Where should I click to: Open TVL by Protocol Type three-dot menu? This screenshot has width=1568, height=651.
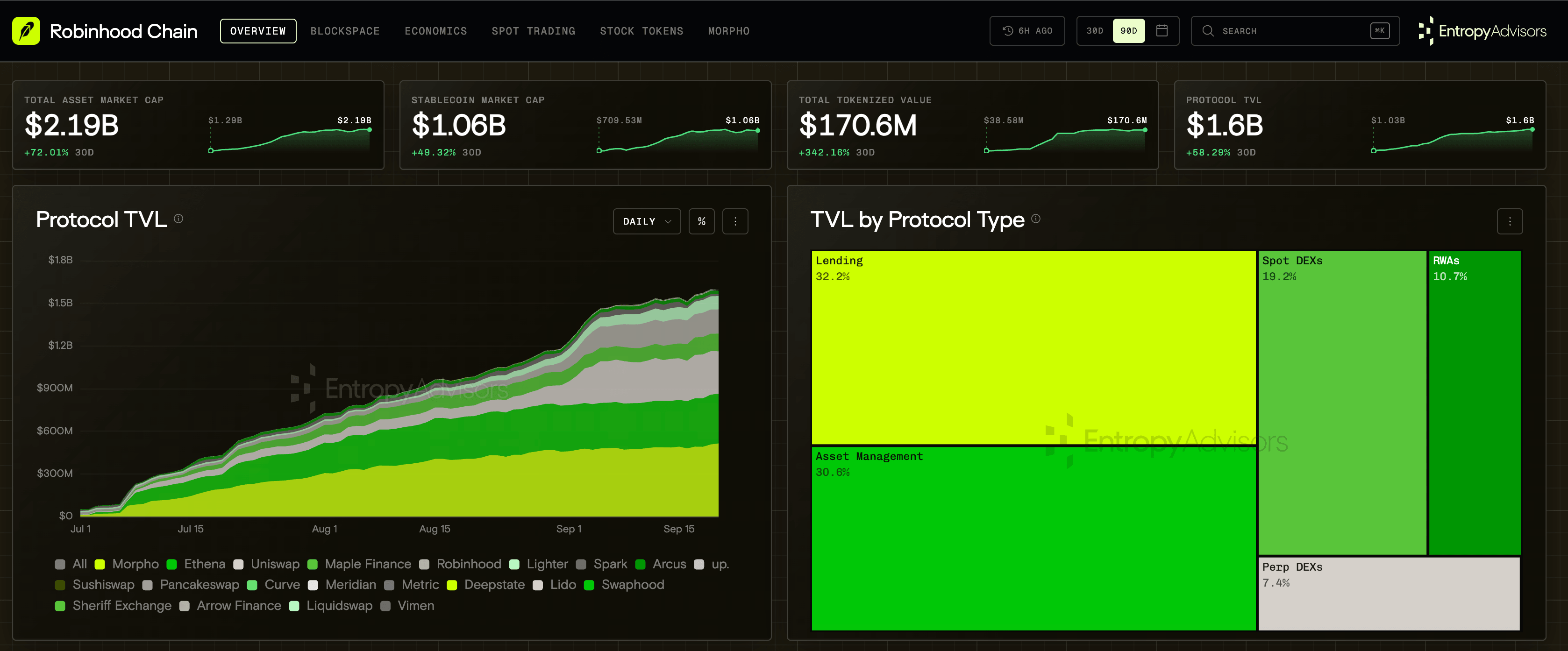click(x=1510, y=221)
